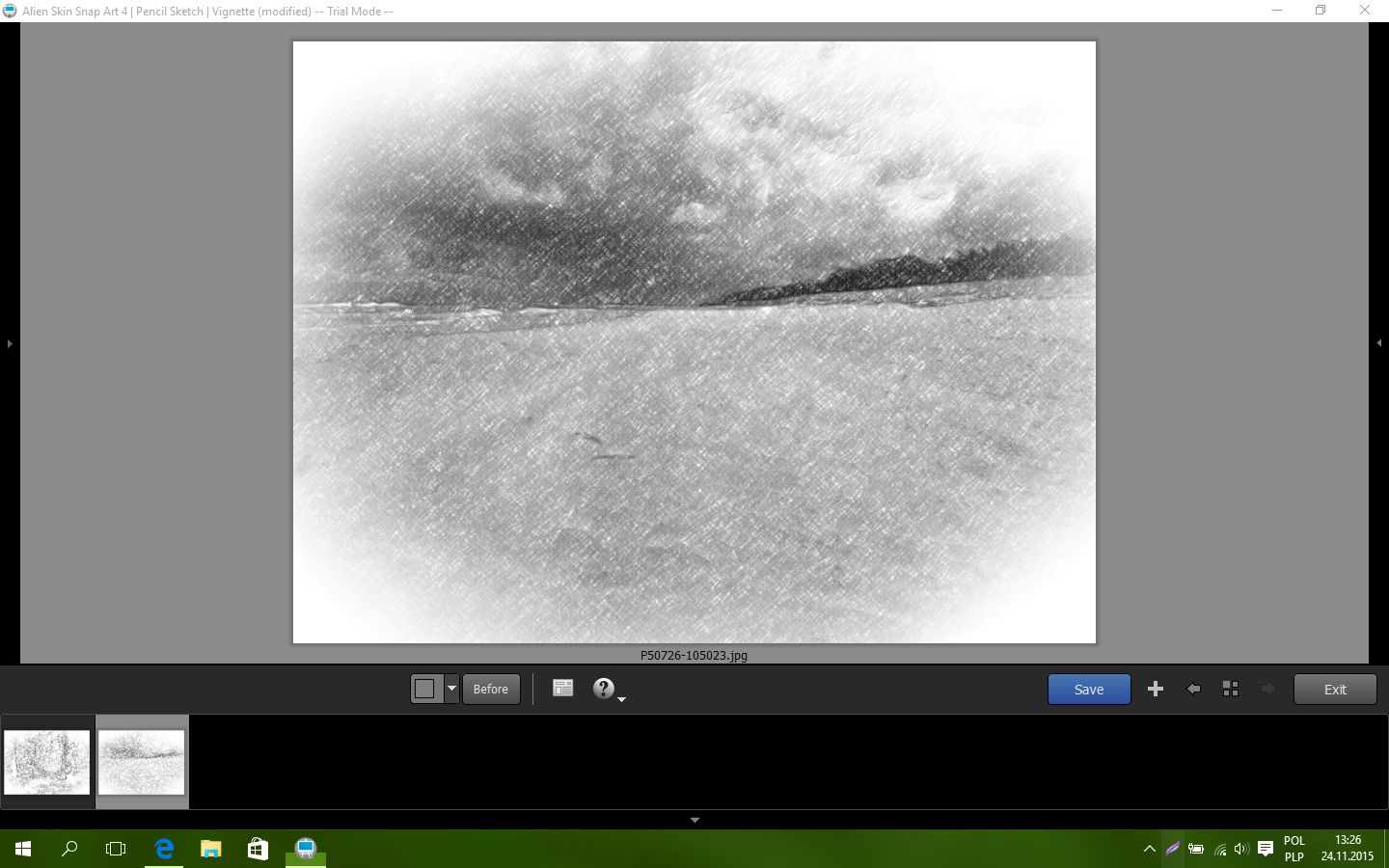Expand the right side panel arrow

coord(1379,343)
